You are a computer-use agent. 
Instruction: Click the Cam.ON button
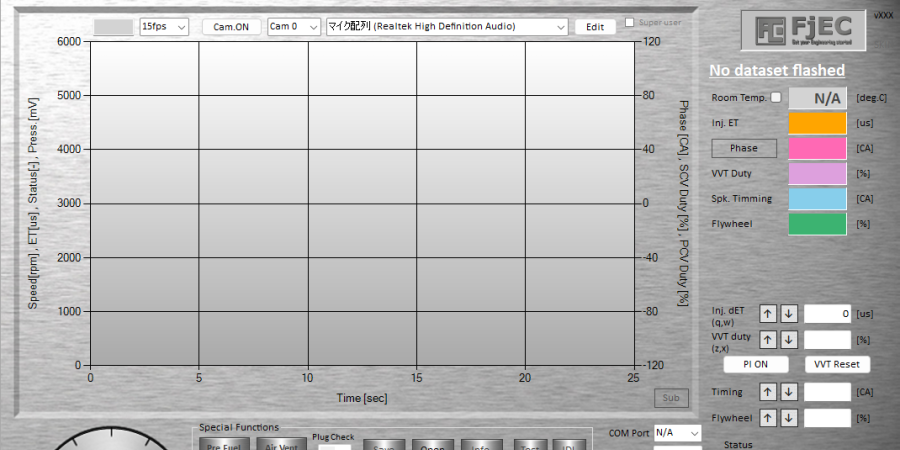(231, 27)
